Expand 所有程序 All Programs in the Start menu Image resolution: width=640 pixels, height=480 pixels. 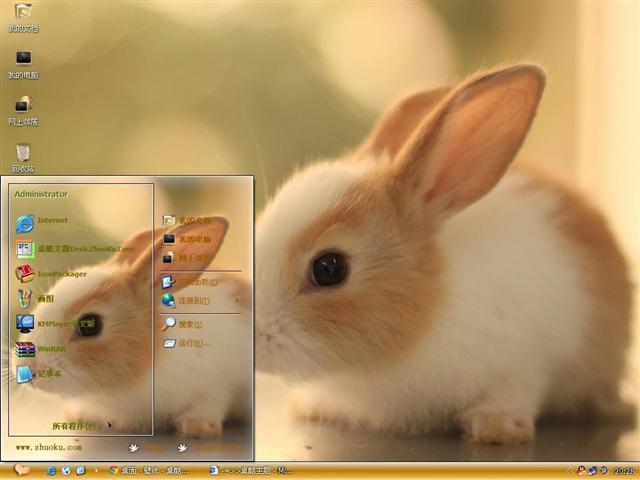click(x=82, y=426)
